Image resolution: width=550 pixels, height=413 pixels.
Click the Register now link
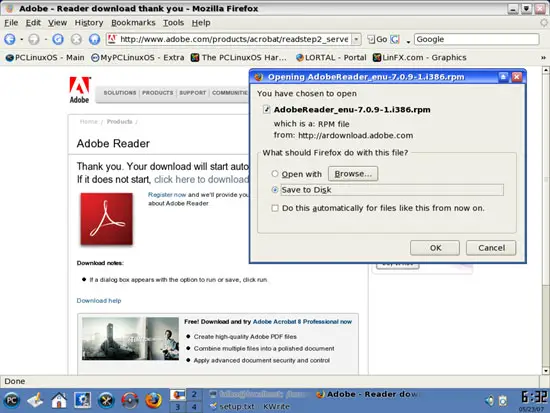click(x=167, y=194)
